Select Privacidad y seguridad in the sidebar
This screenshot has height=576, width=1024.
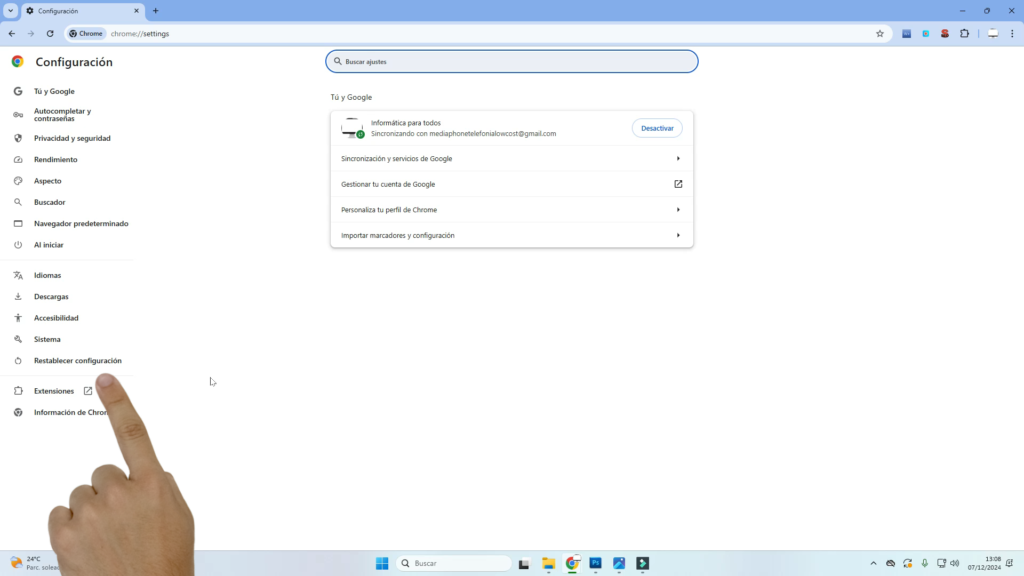tap(72, 138)
